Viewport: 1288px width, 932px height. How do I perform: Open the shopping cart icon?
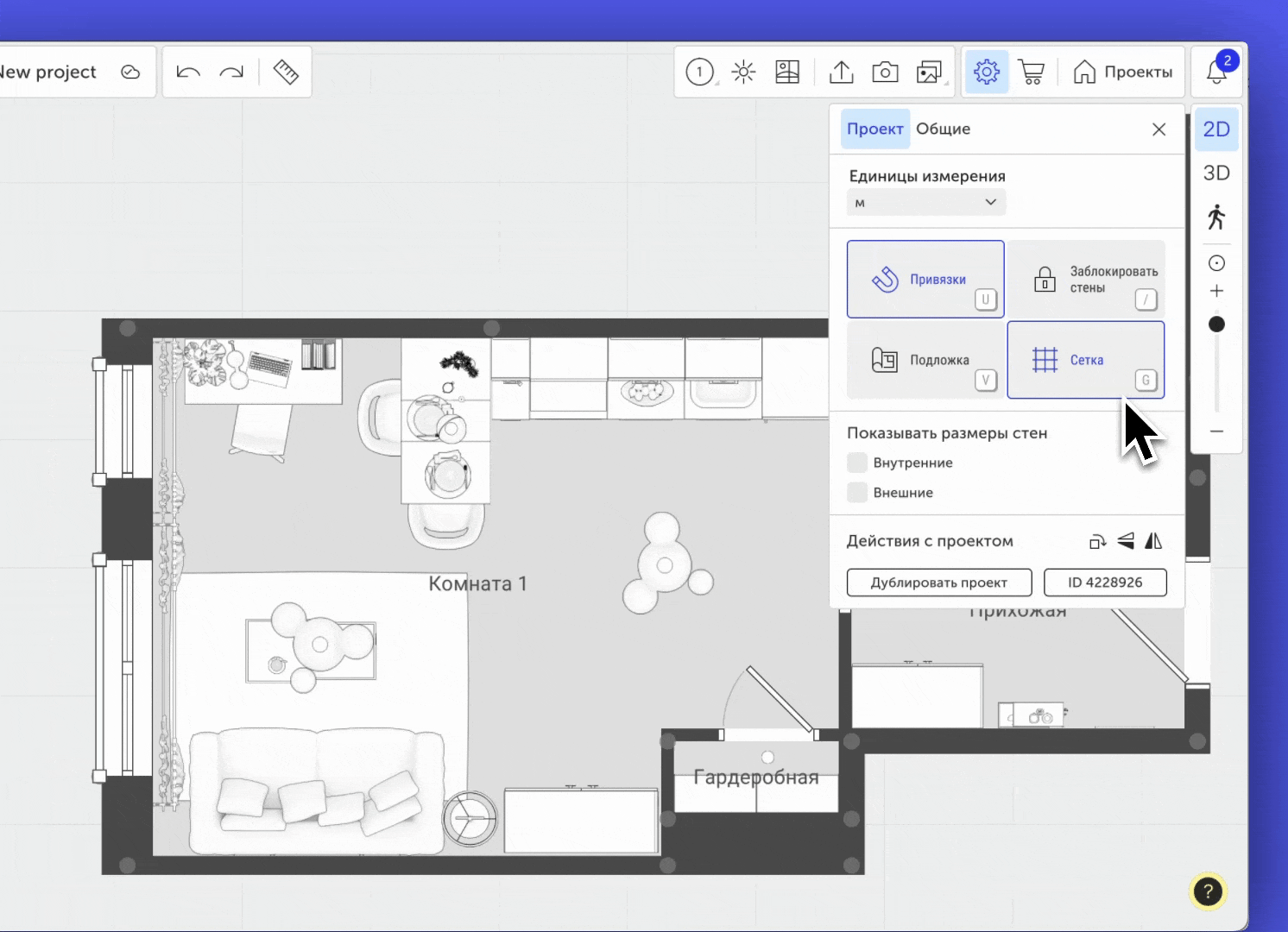[1031, 72]
